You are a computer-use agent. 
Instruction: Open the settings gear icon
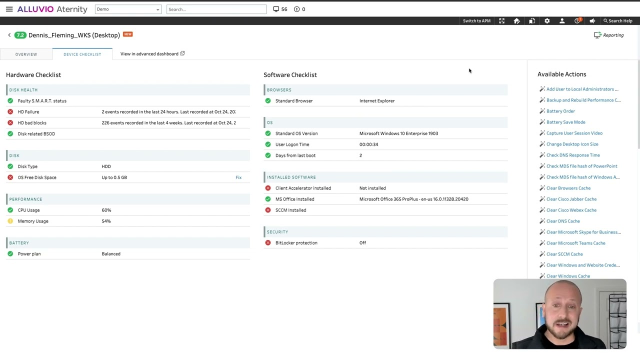point(547,21)
